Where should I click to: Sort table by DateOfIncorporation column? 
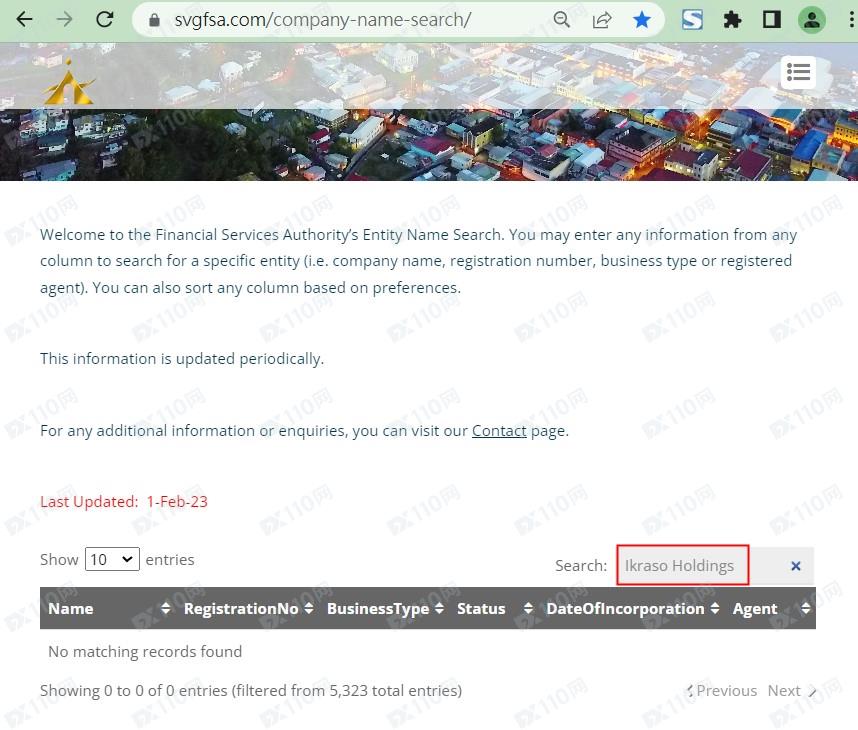pyautogui.click(x=633, y=609)
